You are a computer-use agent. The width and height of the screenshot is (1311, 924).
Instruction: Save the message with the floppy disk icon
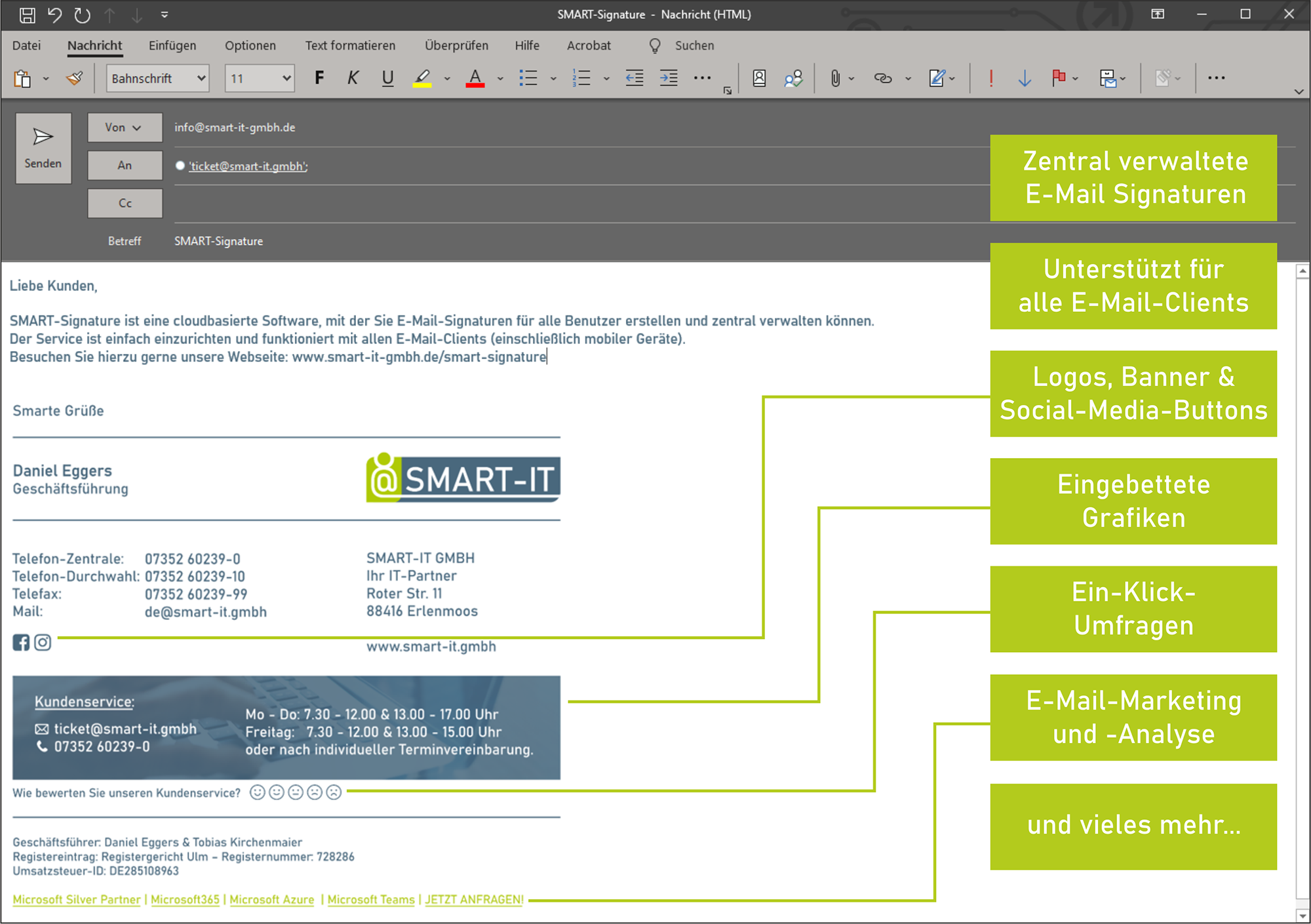[x=27, y=14]
